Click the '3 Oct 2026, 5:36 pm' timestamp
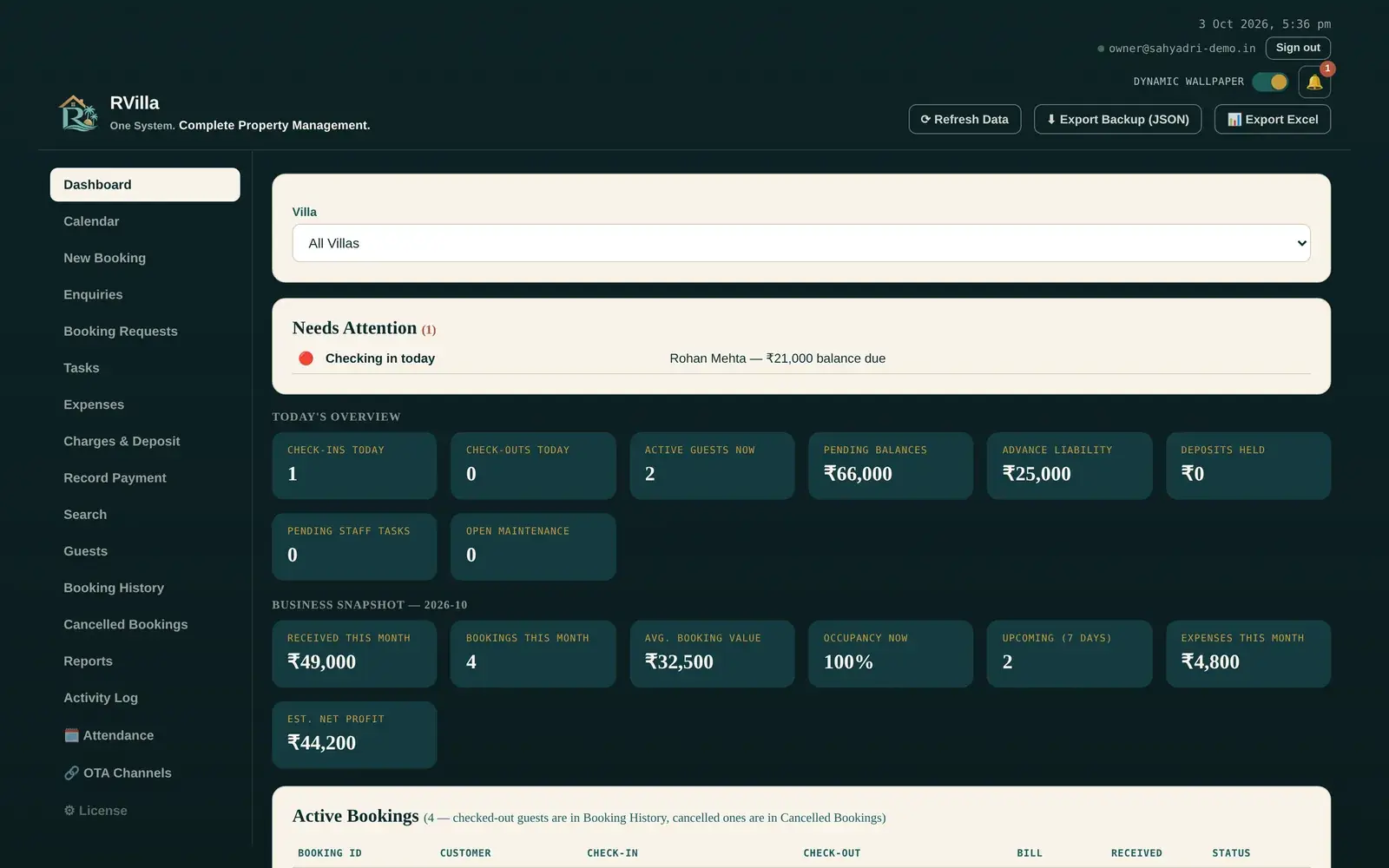The width and height of the screenshot is (1389, 868). tap(1264, 24)
